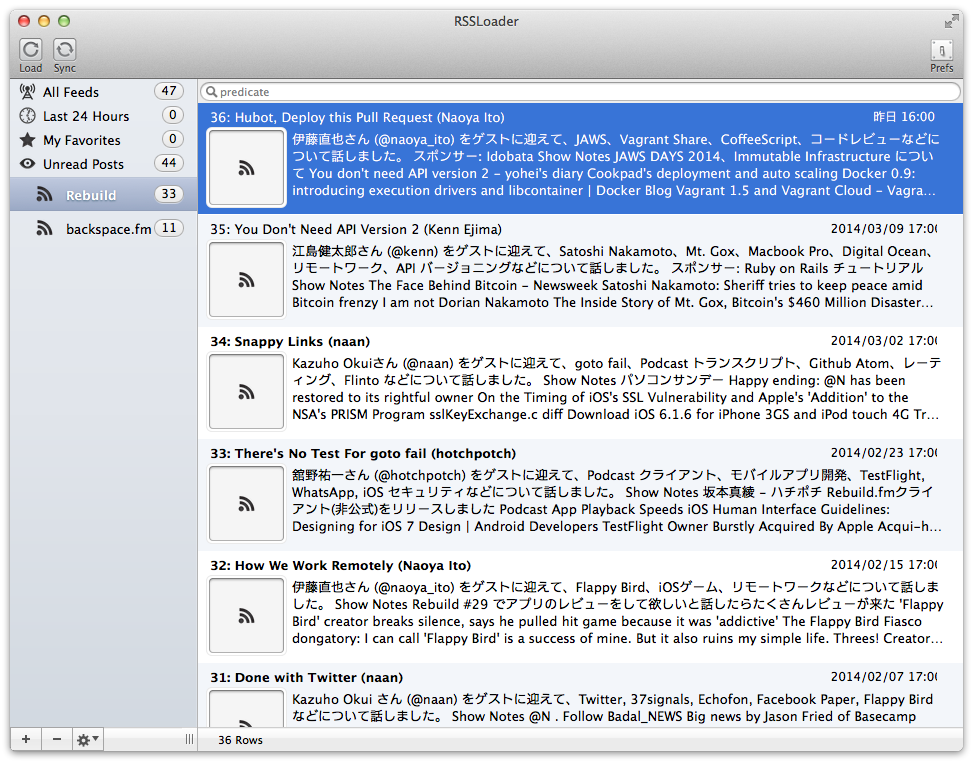Click the summary text of post 33 mentioning TestFlight and WhatsApp

[617, 501]
